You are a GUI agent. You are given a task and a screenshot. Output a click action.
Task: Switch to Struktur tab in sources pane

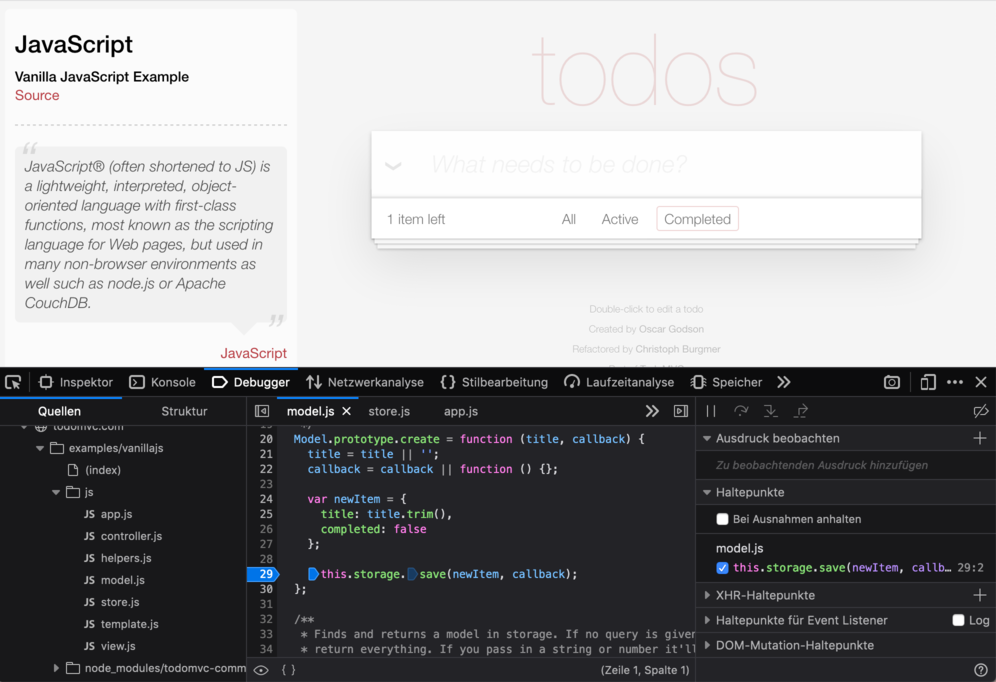coord(184,411)
